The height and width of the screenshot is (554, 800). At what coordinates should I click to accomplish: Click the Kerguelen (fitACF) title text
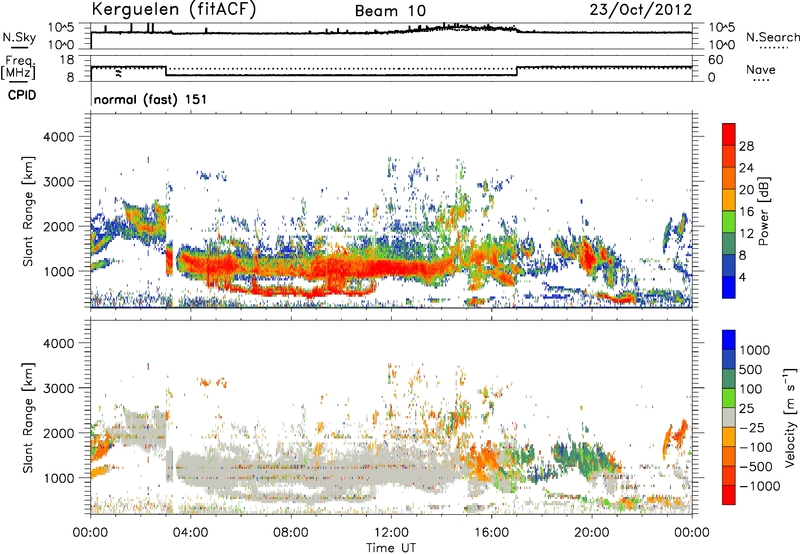point(173,10)
